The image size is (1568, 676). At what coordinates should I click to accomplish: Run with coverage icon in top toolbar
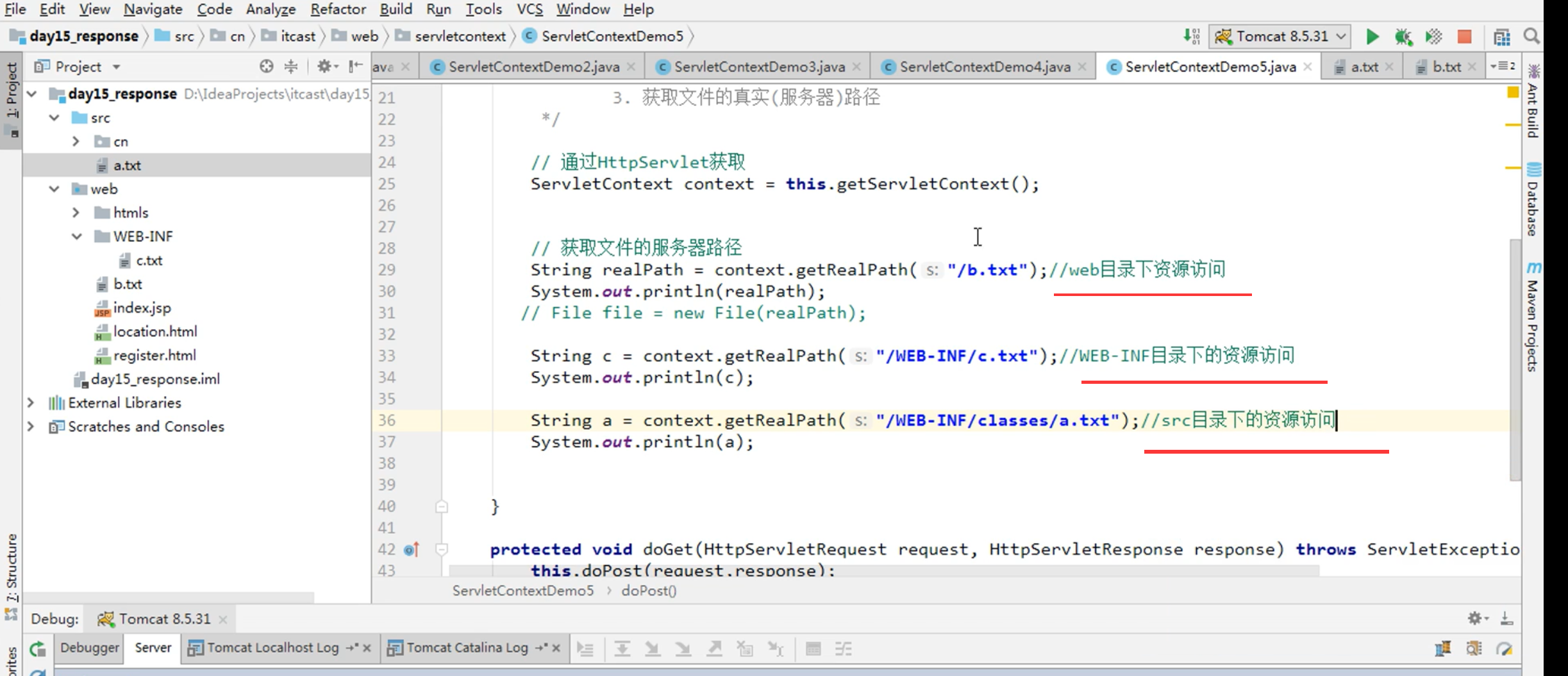click(1433, 37)
